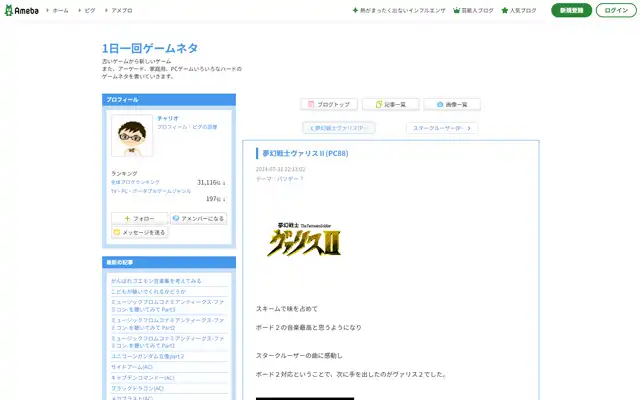Click the ヴァリスII logo image
The image size is (640, 400).
point(304,240)
